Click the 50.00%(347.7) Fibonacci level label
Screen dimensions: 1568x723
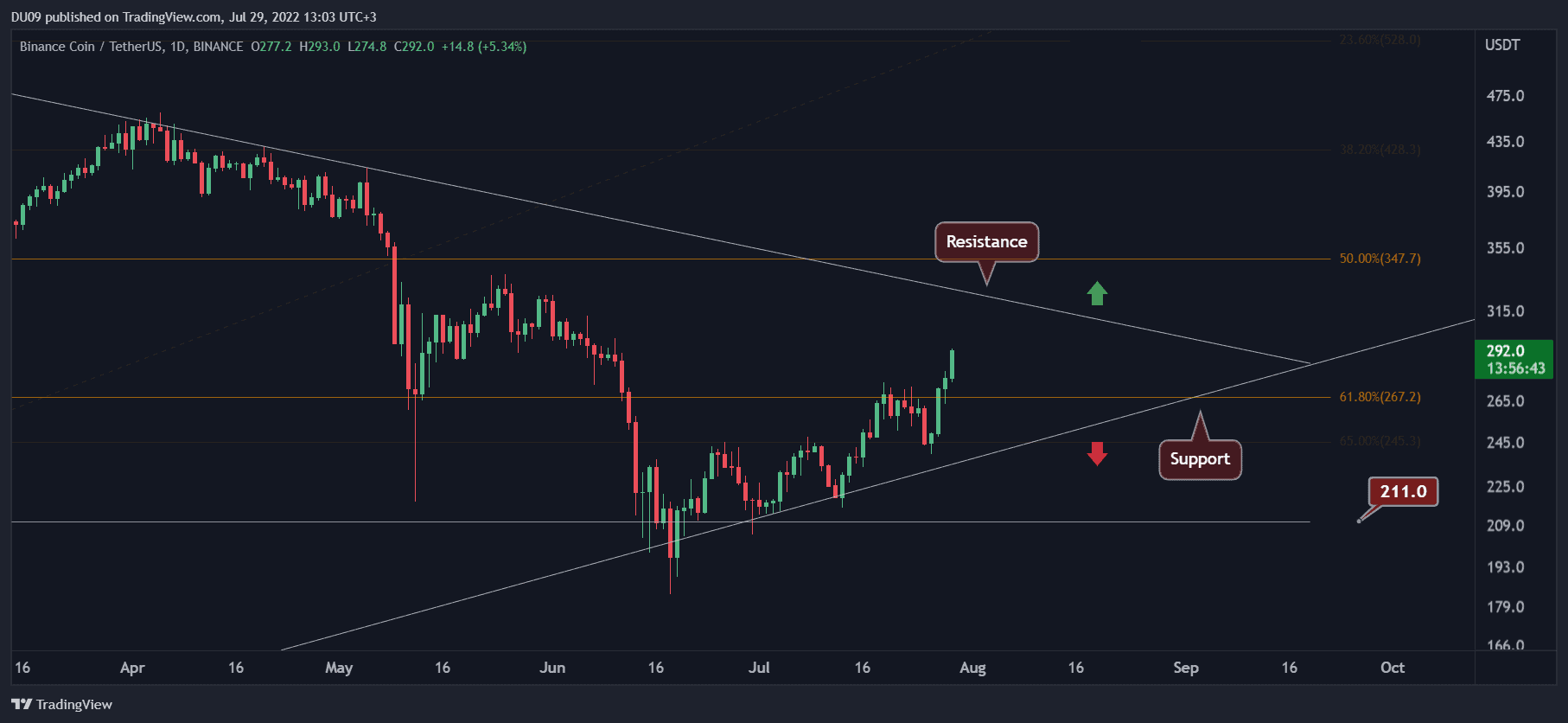click(1380, 259)
